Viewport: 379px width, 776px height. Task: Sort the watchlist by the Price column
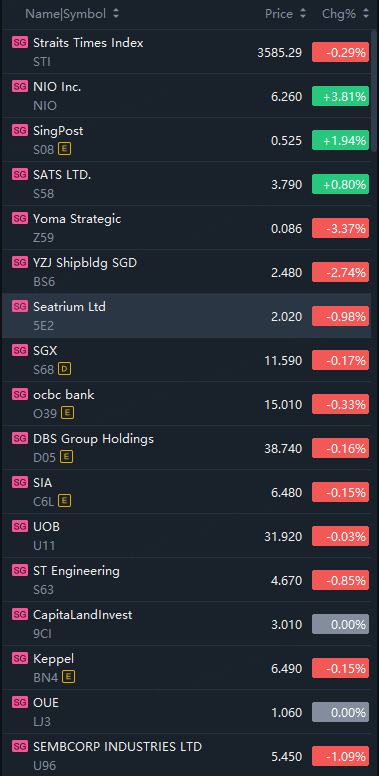285,14
